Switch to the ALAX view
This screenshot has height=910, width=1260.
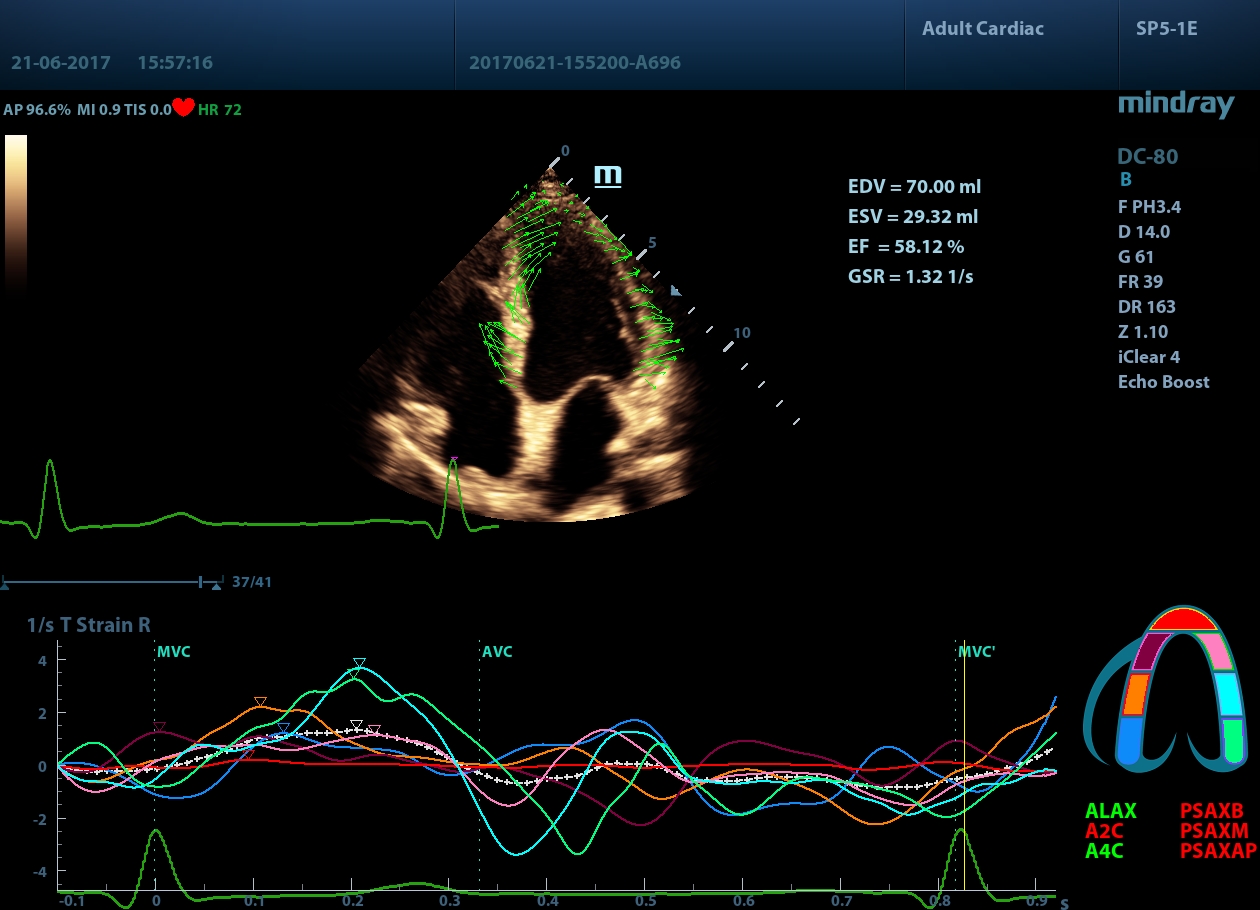point(1110,811)
